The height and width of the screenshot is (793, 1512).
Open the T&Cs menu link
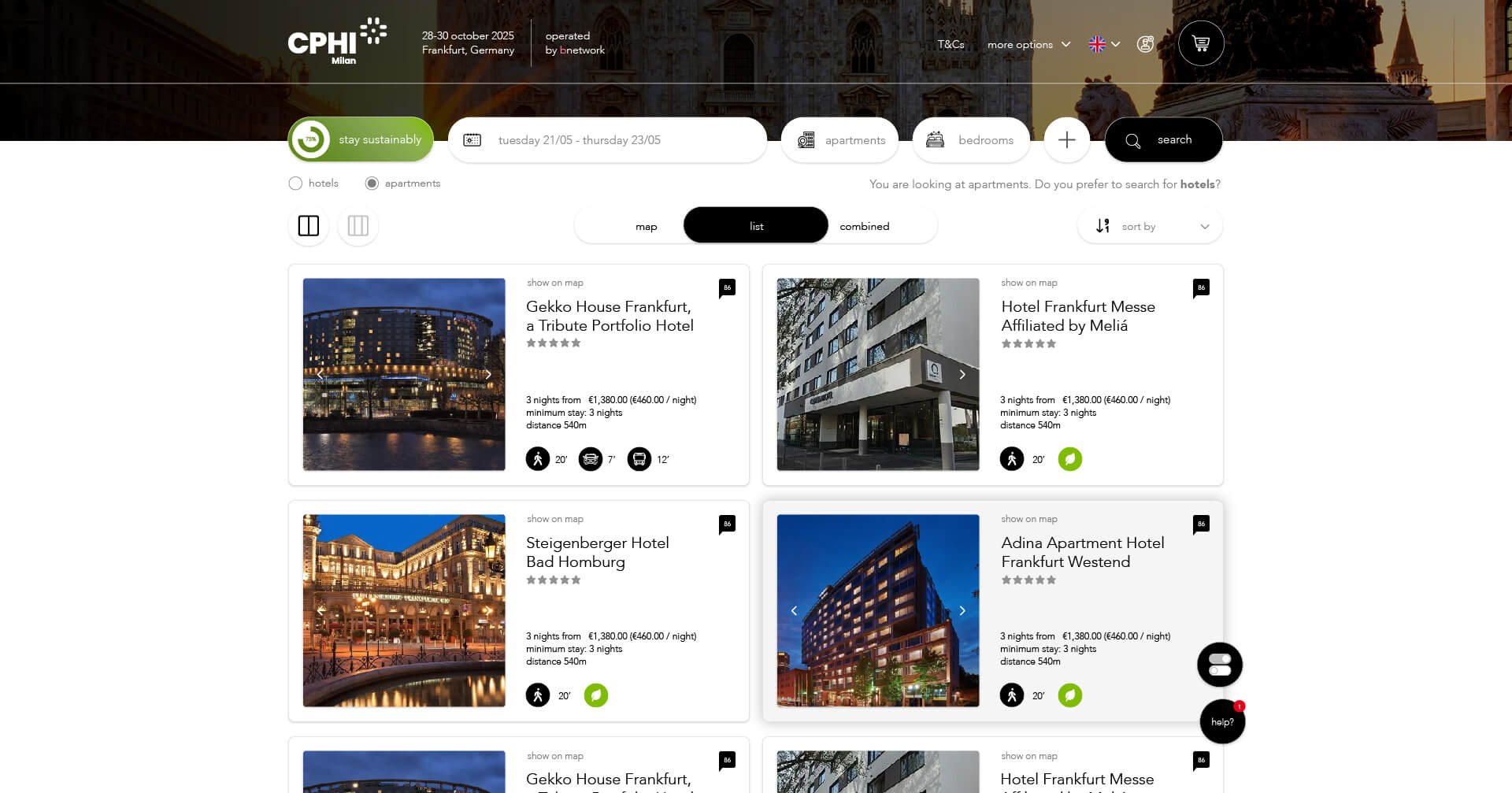point(951,45)
